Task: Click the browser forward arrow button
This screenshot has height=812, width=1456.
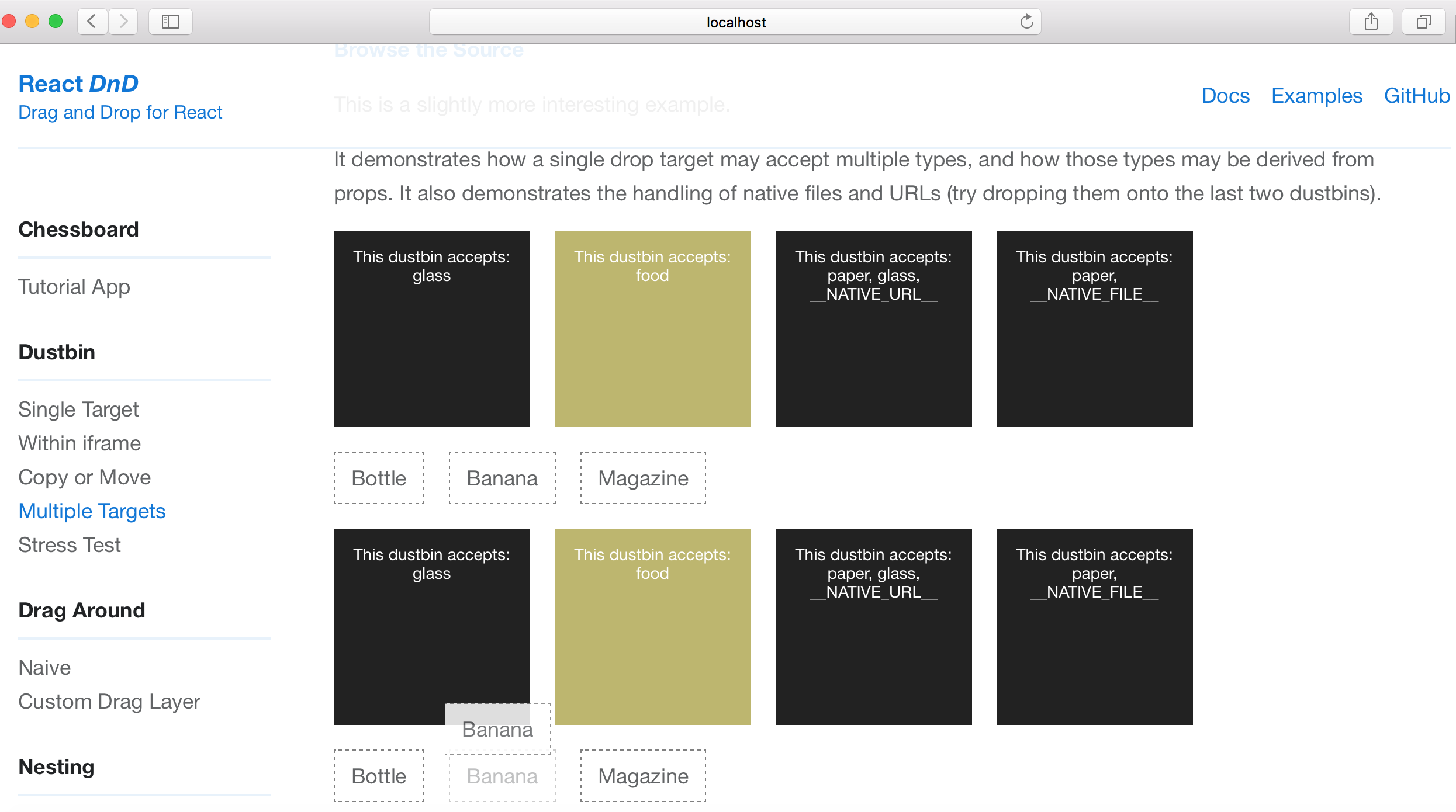Action: 123,22
